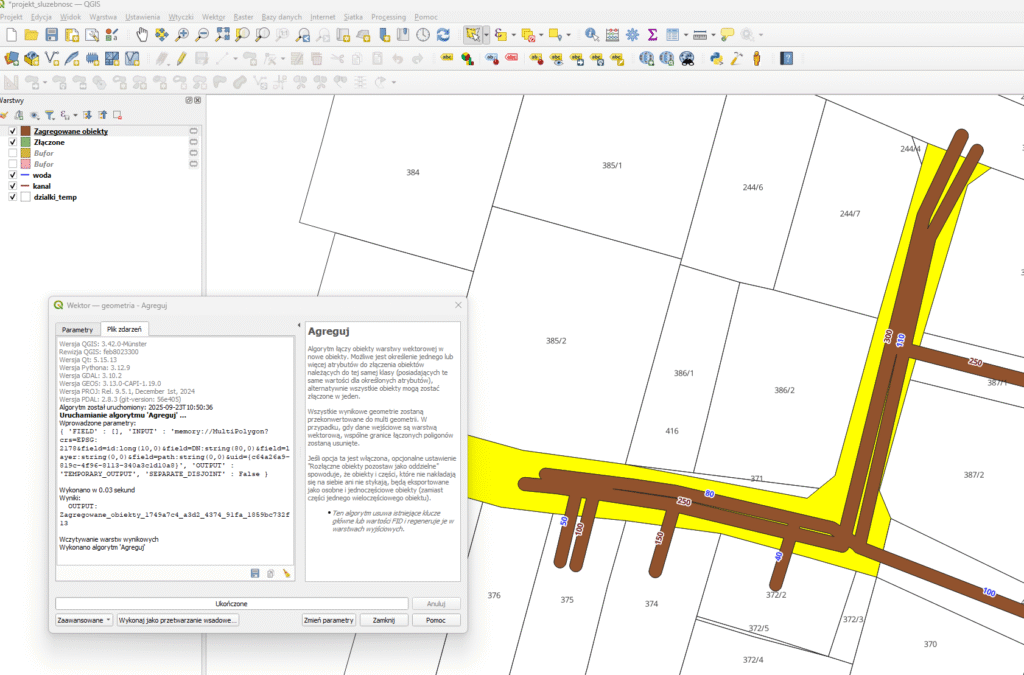The height and width of the screenshot is (675, 1024).
Task: Click the purple Sigma statistics icon
Action: click(x=652, y=35)
